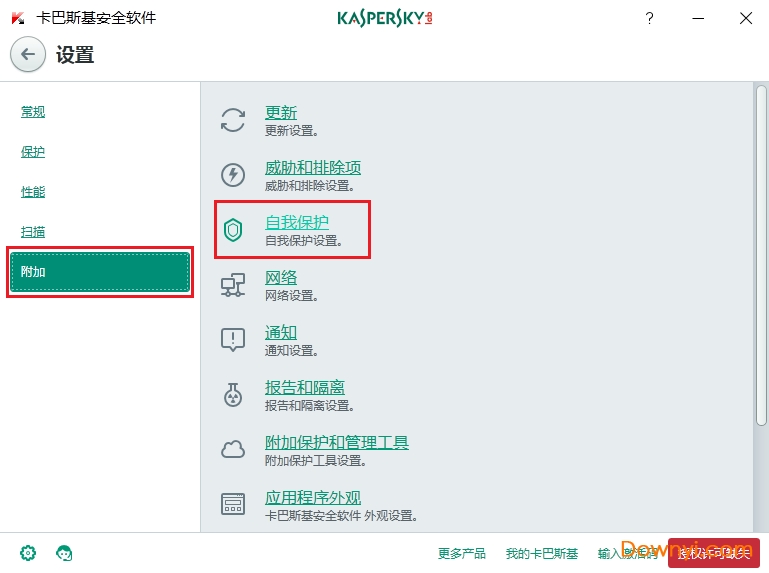Click the Update circular arrows icon

233,120
